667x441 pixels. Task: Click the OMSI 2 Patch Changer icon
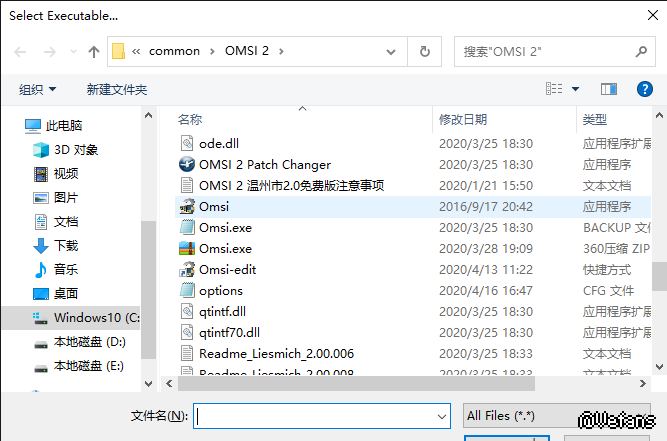(x=187, y=164)
